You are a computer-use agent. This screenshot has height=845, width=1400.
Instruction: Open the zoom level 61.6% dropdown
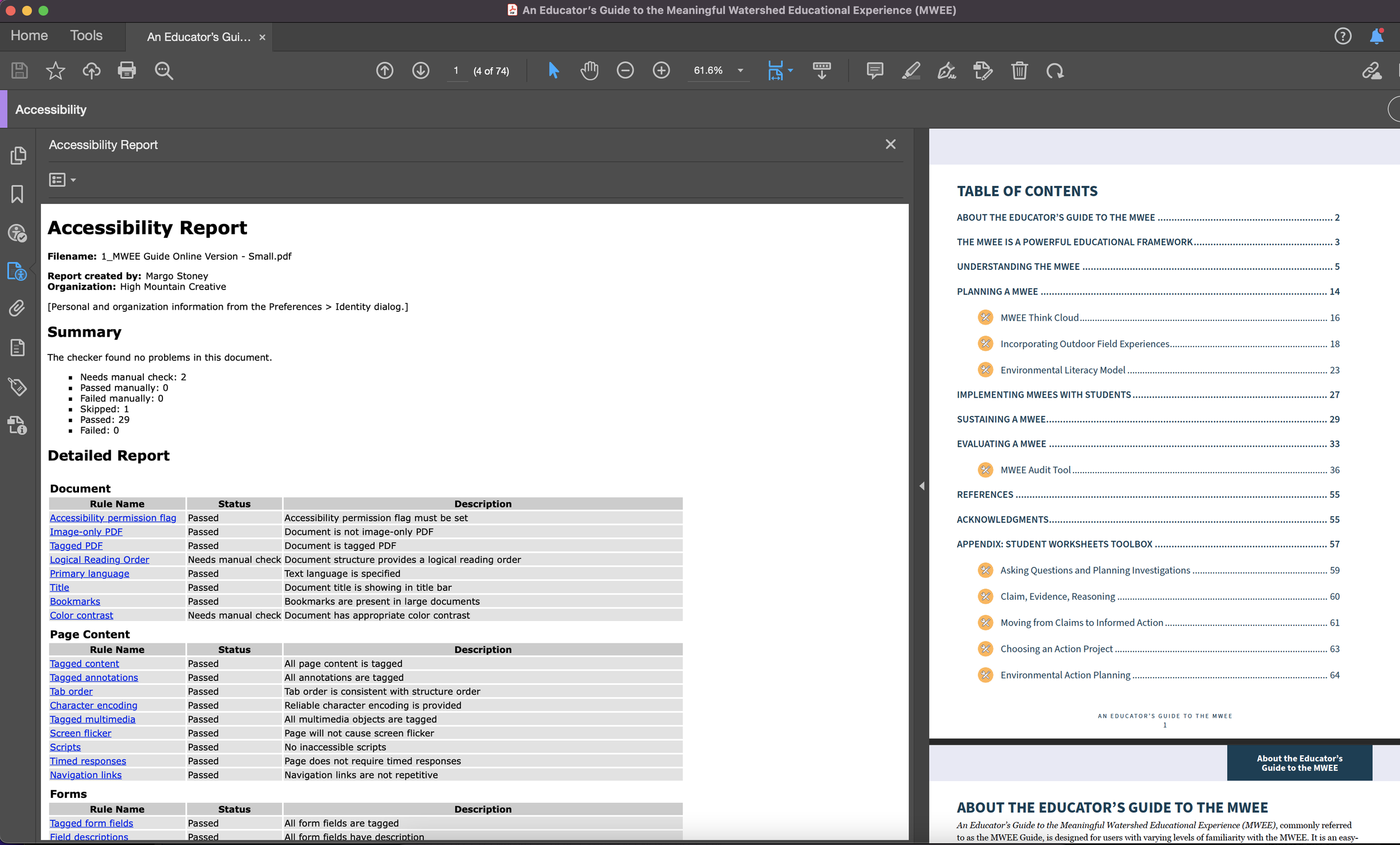tap(740, 71)
